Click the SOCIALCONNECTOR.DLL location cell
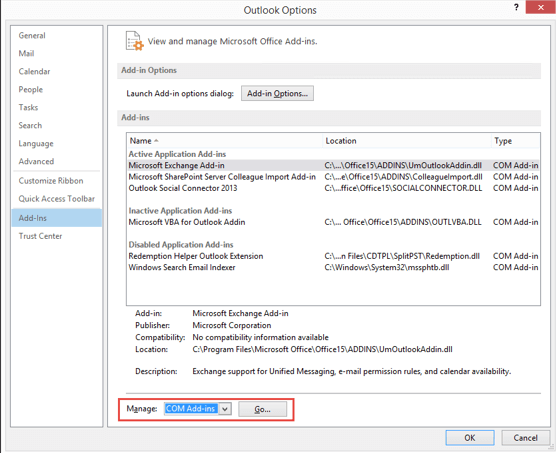The height and width of the screenshot is (453, 556). 403,188
